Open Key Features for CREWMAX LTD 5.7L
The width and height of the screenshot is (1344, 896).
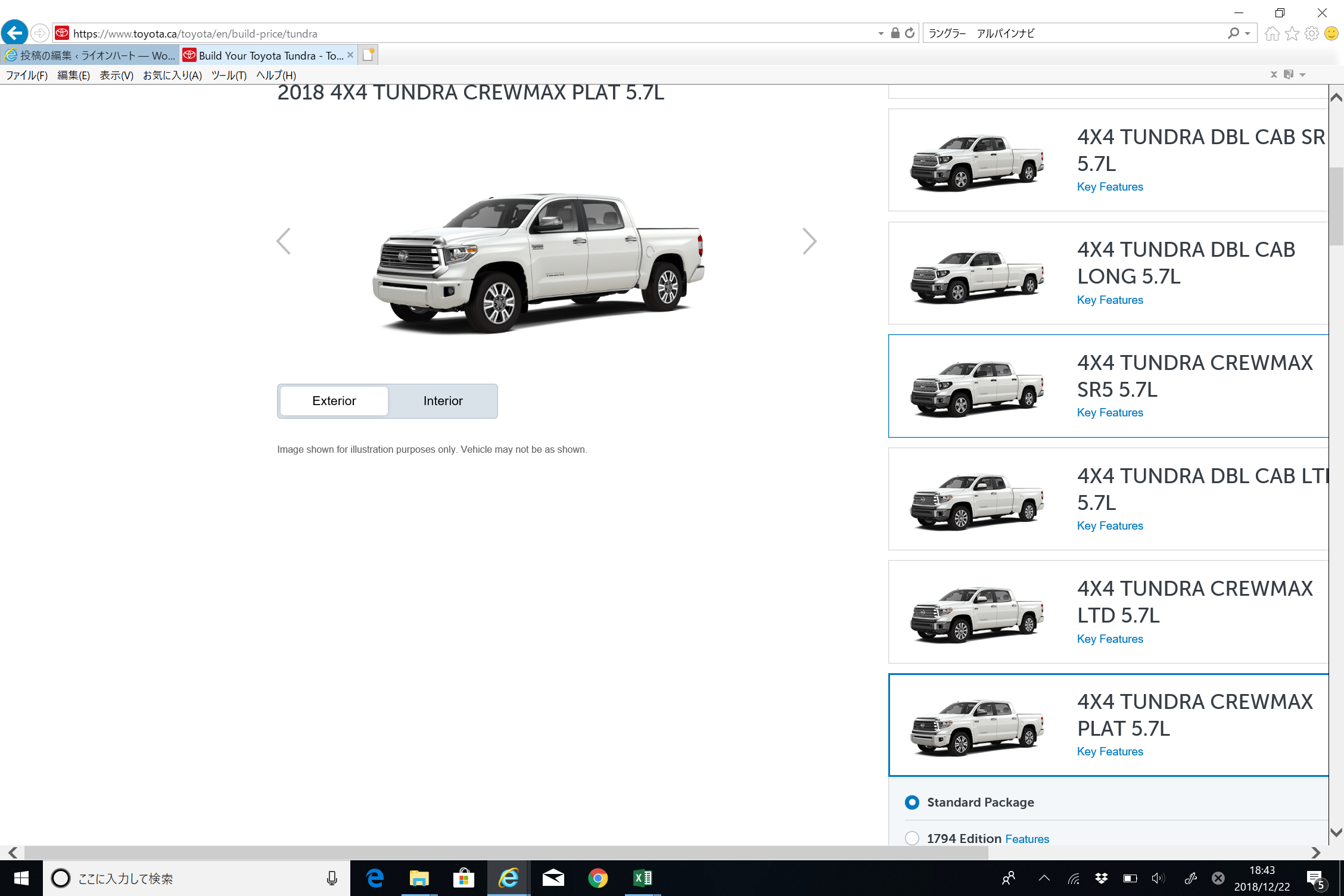point(1110,639)
